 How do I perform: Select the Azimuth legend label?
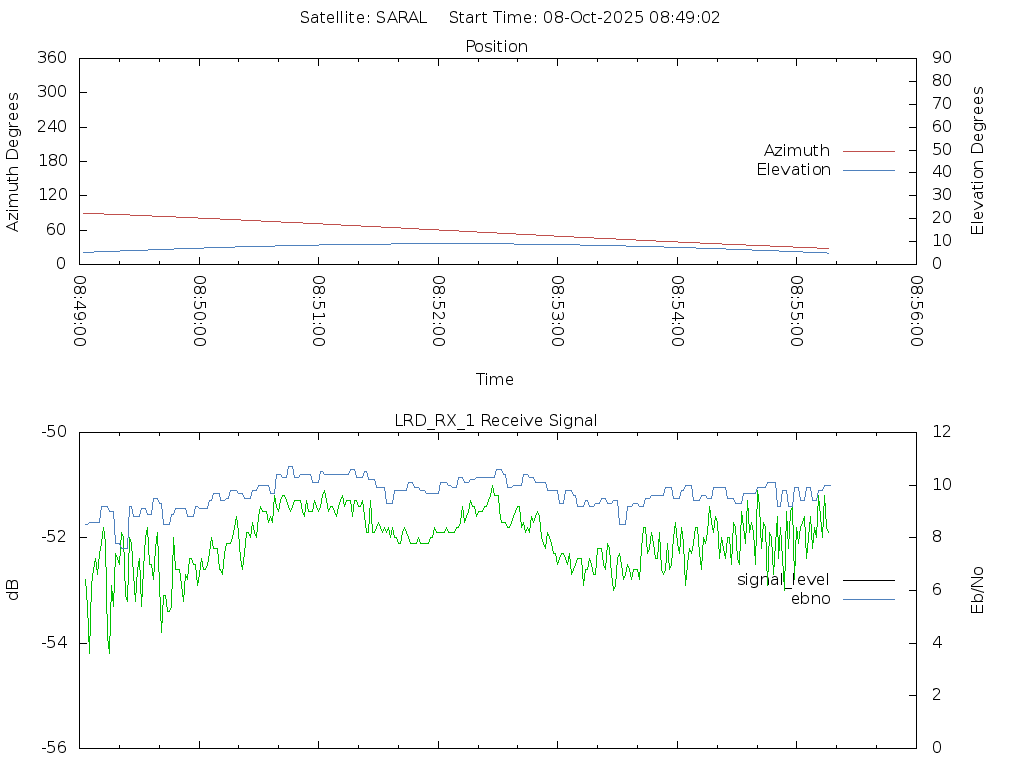coord(796,151)
